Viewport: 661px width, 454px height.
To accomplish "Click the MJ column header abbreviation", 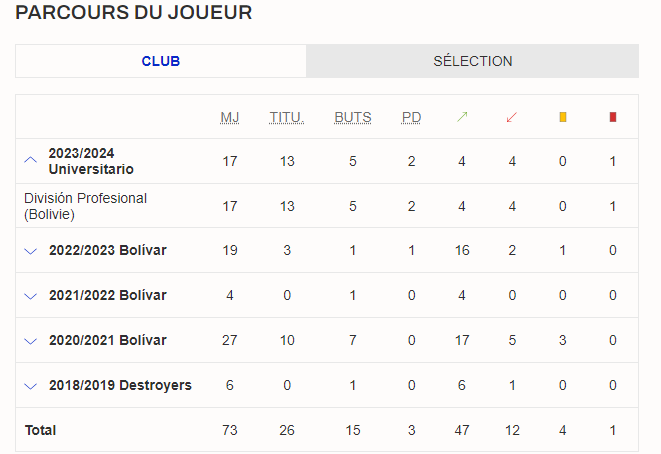I will coord(230,117).
